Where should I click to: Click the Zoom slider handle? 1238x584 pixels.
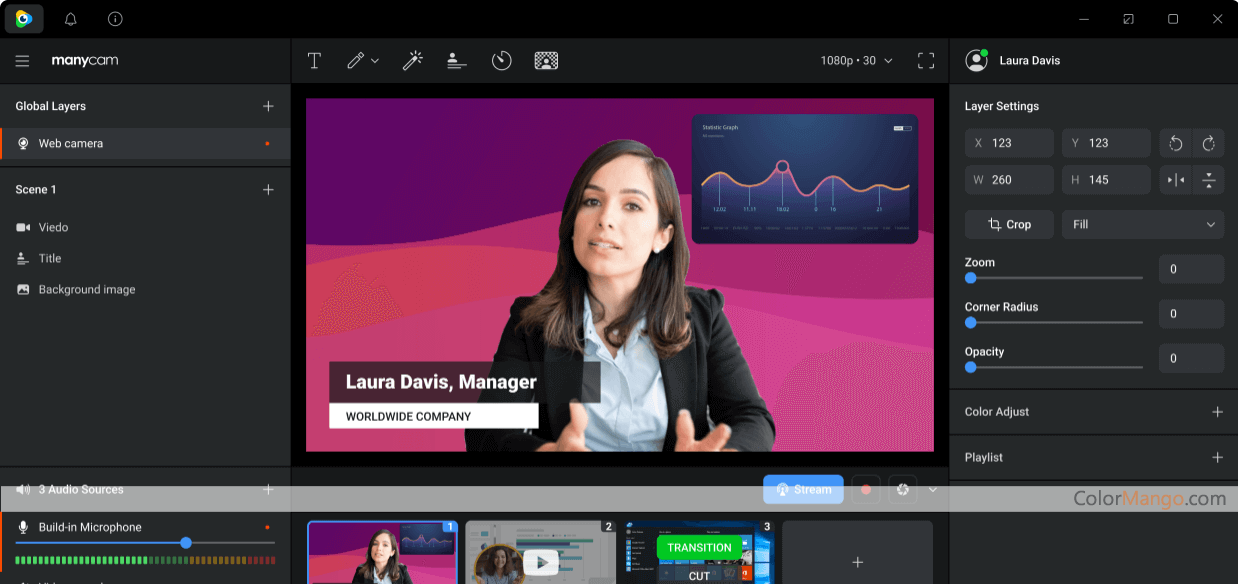click(970, 278)
